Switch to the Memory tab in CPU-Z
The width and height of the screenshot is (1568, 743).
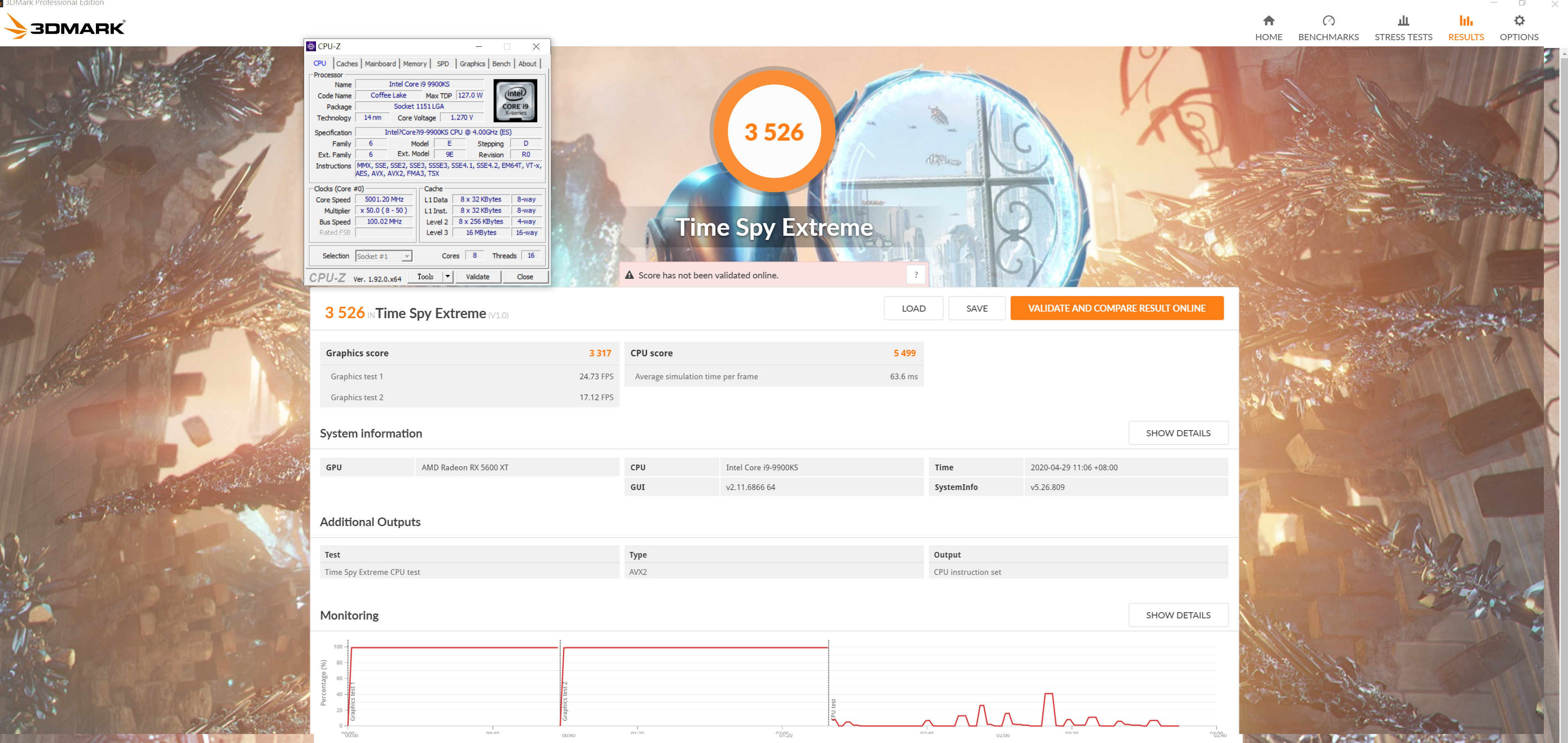(x=414, y=64)
